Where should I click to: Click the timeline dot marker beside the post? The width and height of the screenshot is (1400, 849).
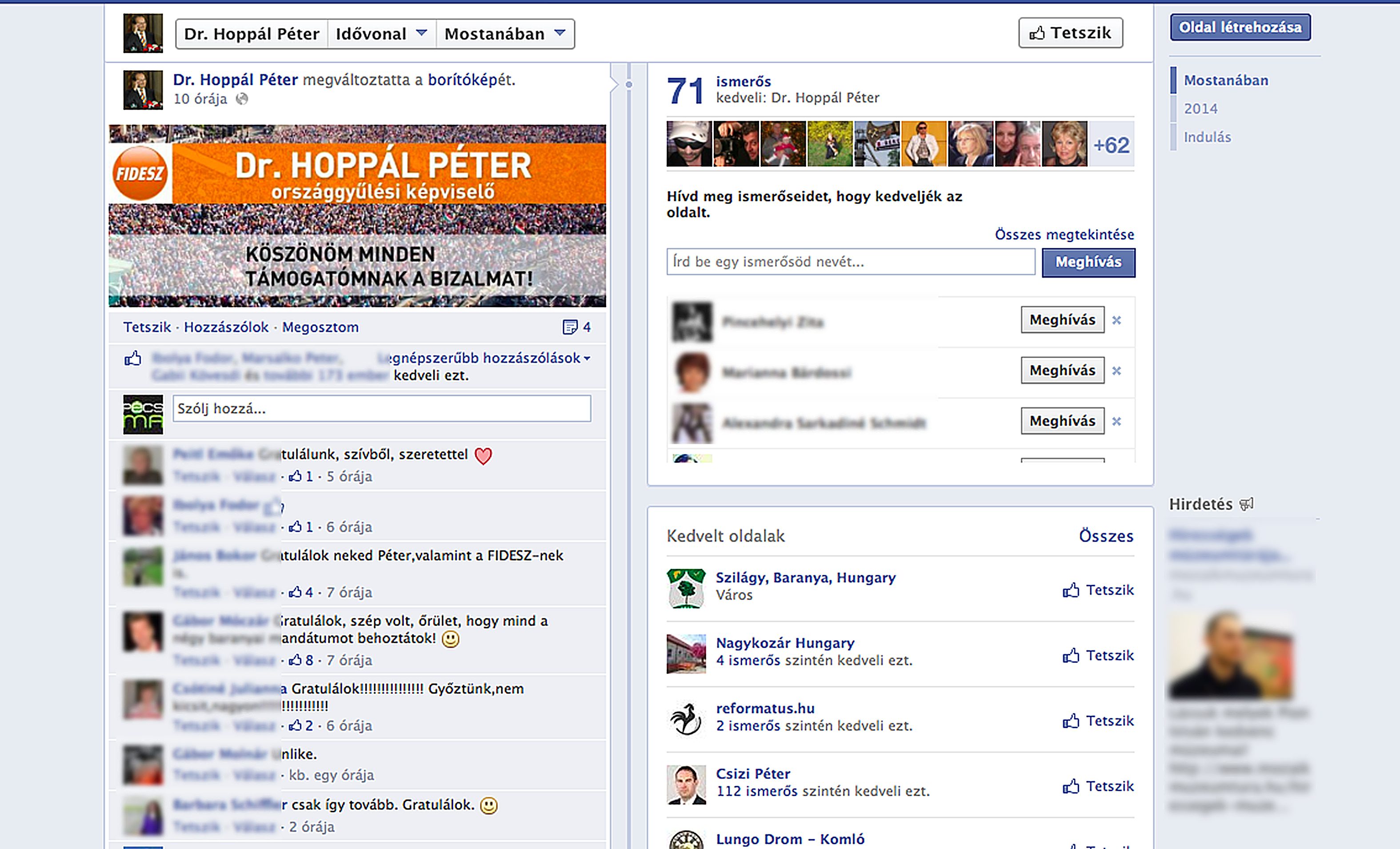628,84
